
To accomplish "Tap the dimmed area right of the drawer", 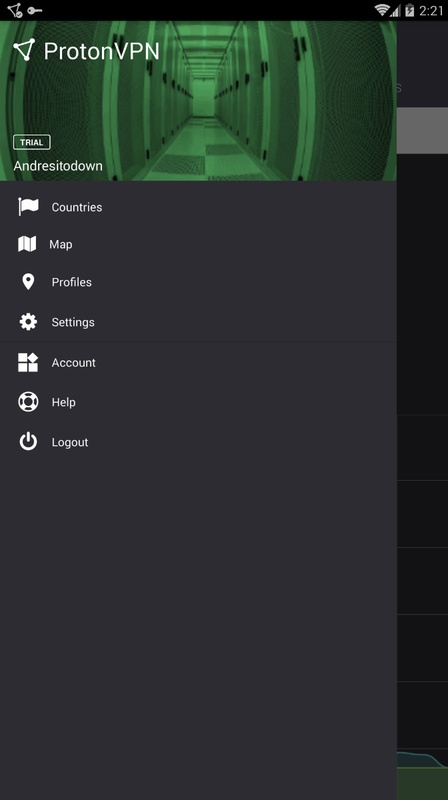I will [x=422, y=408].
